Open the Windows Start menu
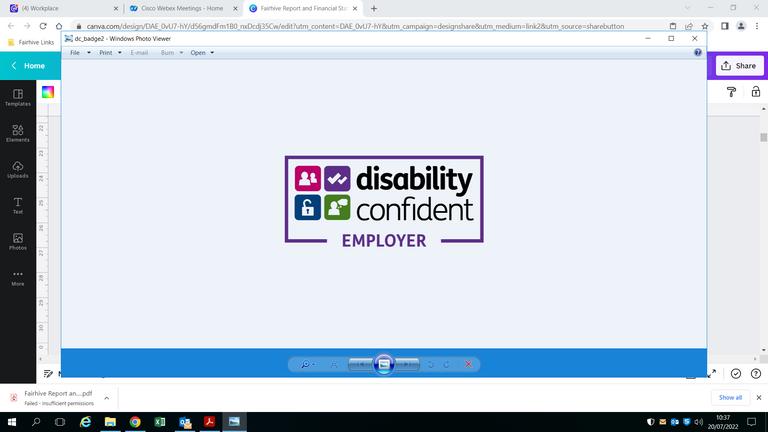Viewport: 768px width, 432px height. pyautogui.click(x=12, y=422)
